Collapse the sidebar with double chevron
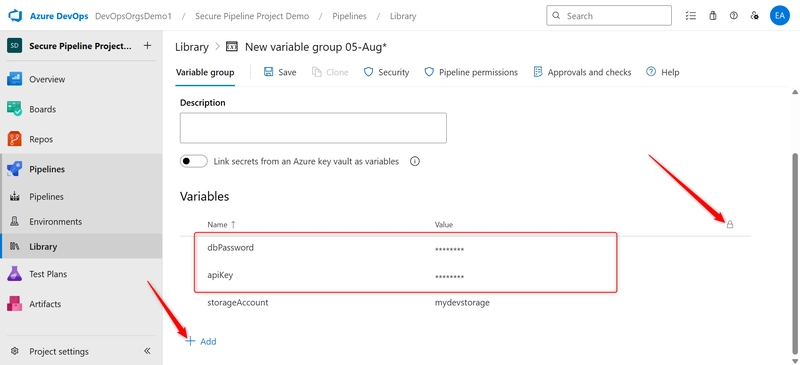 147,351
